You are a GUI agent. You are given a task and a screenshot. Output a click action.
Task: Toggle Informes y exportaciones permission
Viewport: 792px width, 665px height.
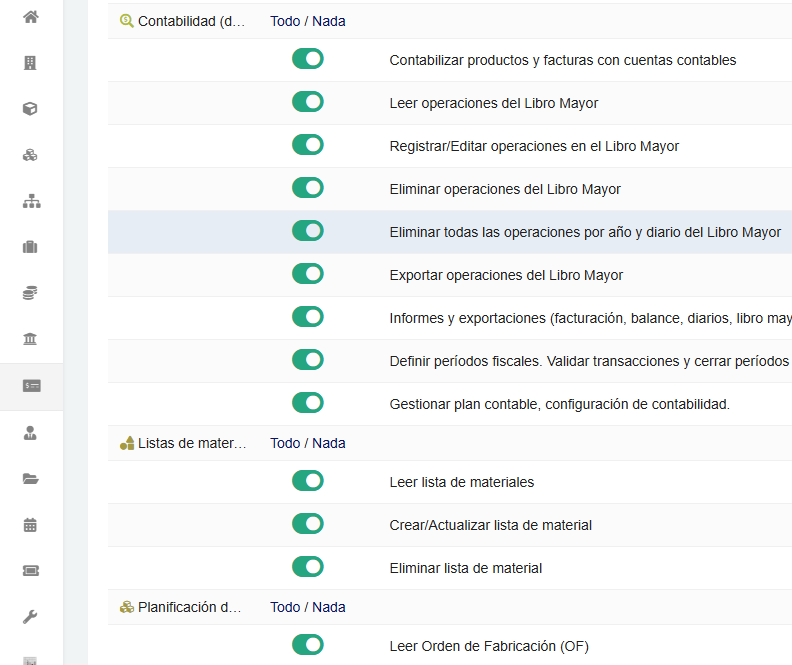coord(308,317)
